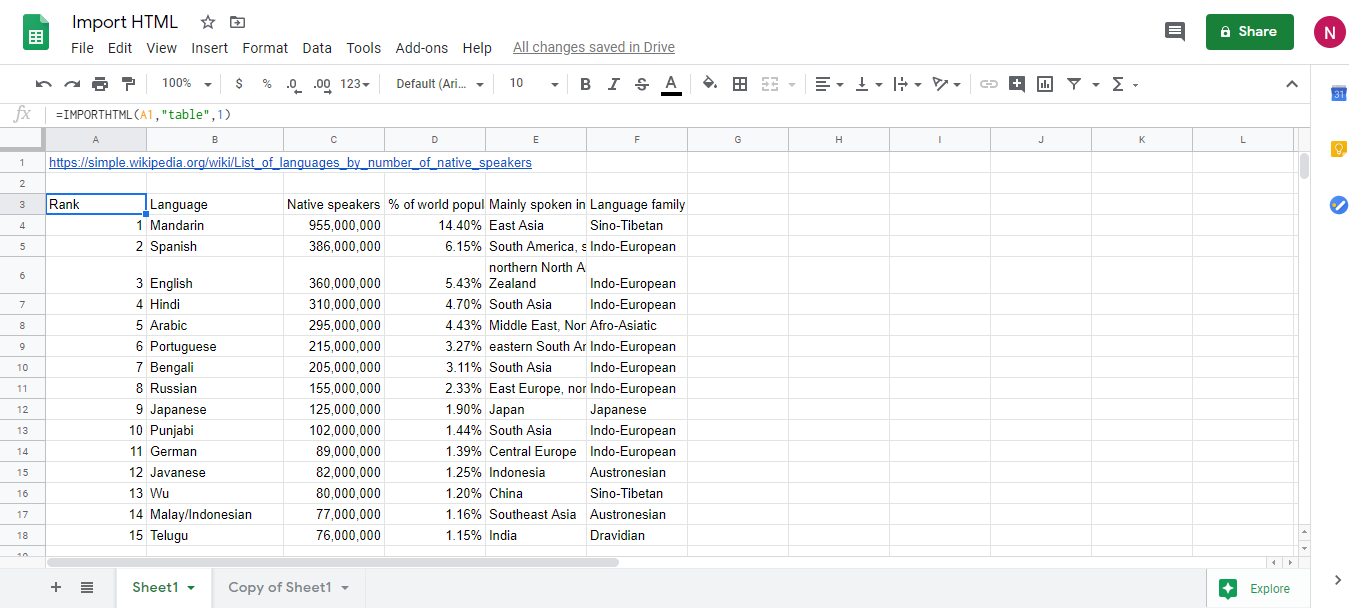
Task: Open the Format menu
Action: 265,48
